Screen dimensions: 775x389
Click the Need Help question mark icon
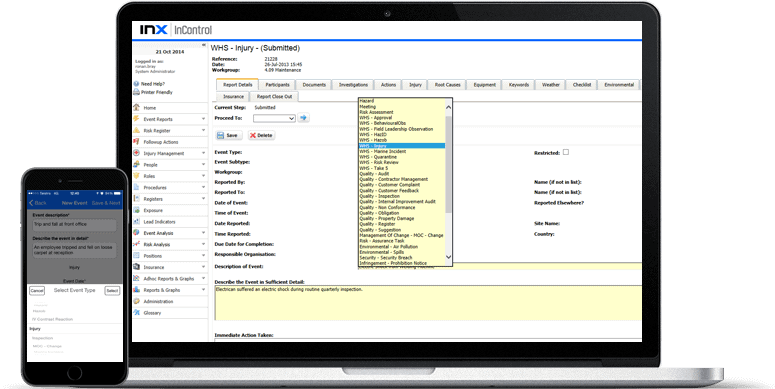(x=136, y=84)
